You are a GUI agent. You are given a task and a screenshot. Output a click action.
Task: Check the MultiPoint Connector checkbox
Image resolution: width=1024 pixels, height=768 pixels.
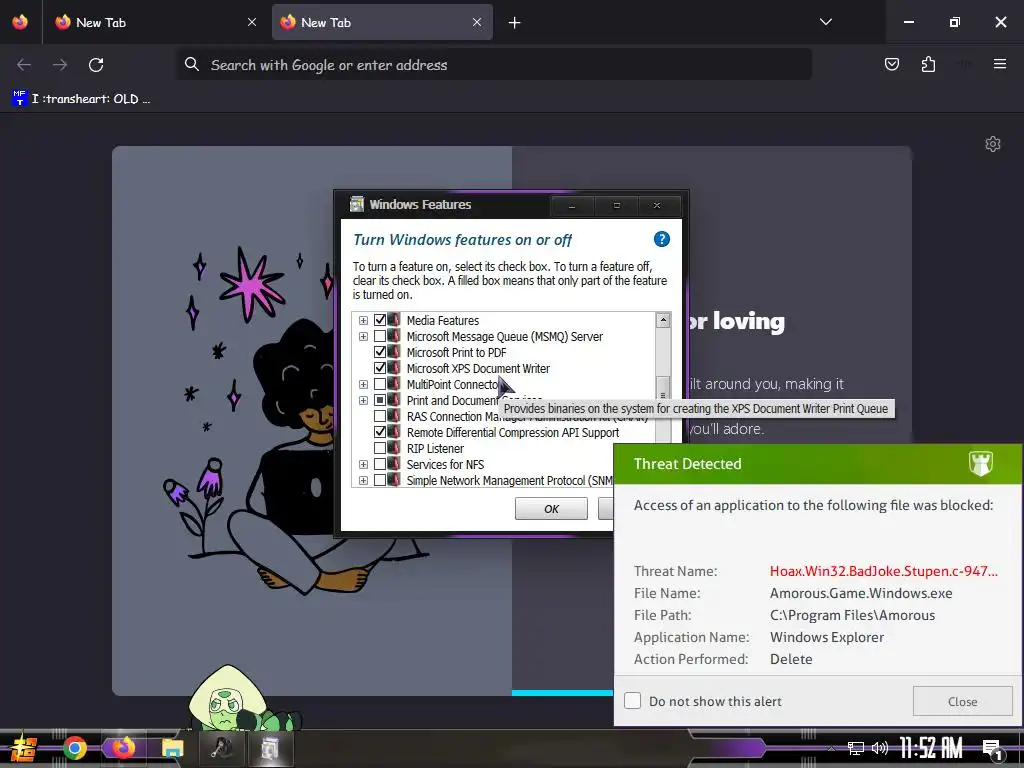tap(380, 384)
